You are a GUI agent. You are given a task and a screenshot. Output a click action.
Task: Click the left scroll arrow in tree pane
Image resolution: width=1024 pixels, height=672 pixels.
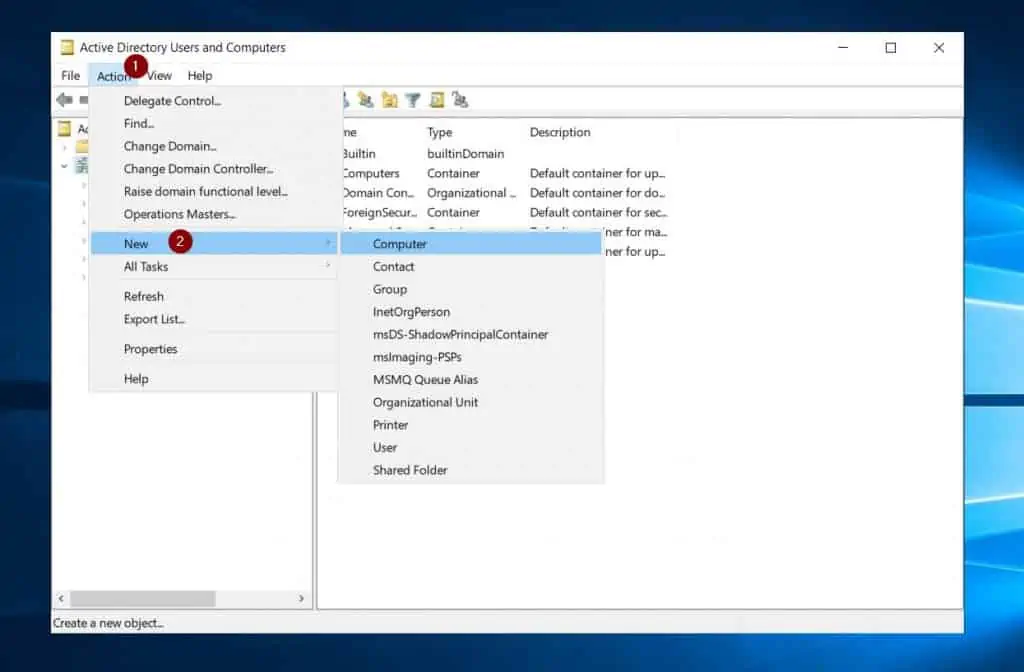[x=61, y=598]
